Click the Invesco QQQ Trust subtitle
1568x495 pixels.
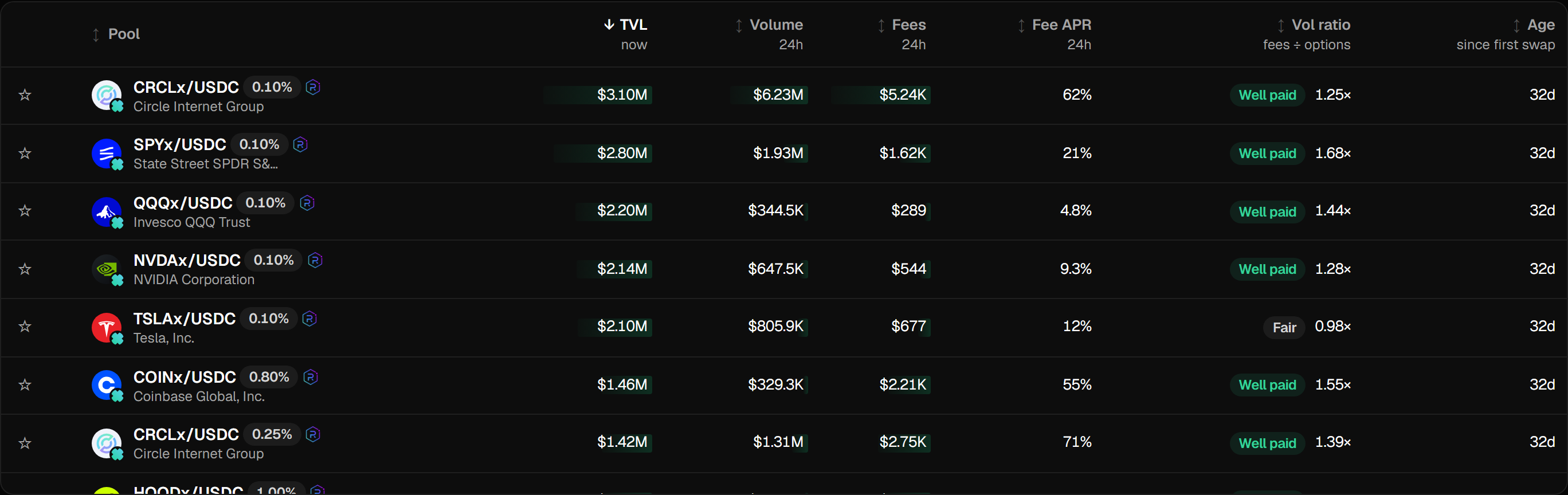[192, 223]
